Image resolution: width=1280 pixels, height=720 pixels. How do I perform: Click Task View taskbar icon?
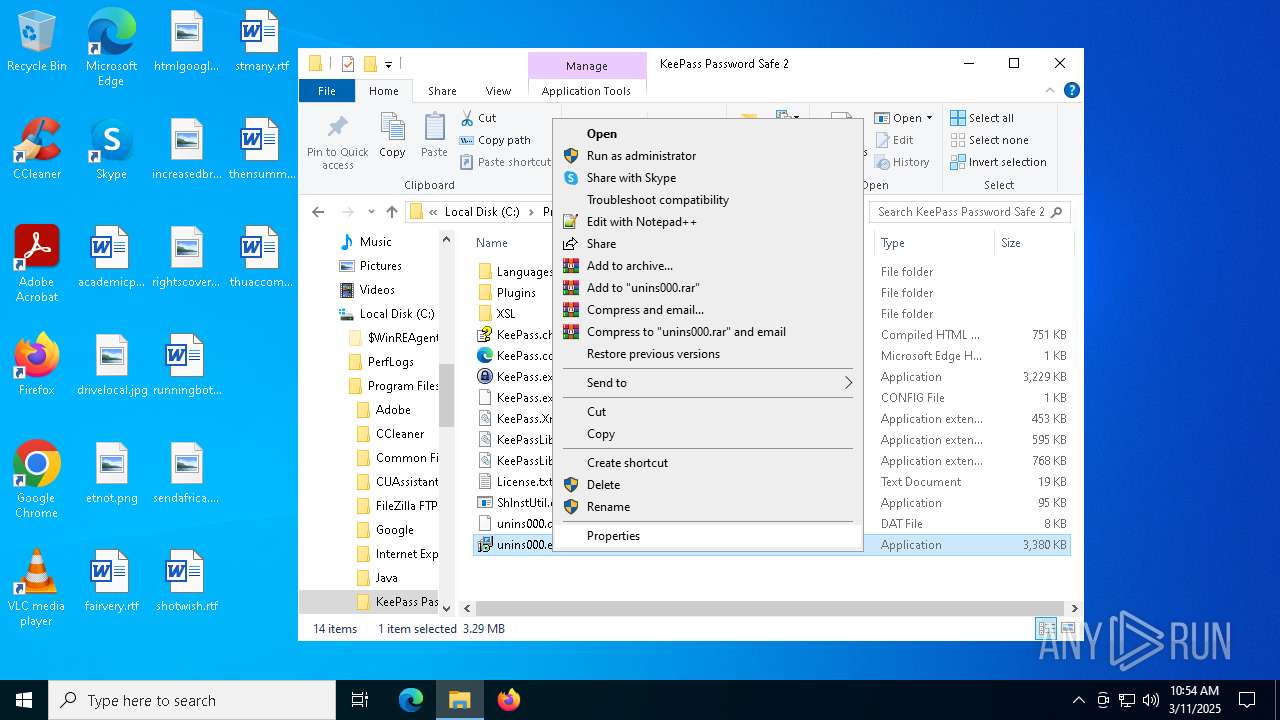360,700
